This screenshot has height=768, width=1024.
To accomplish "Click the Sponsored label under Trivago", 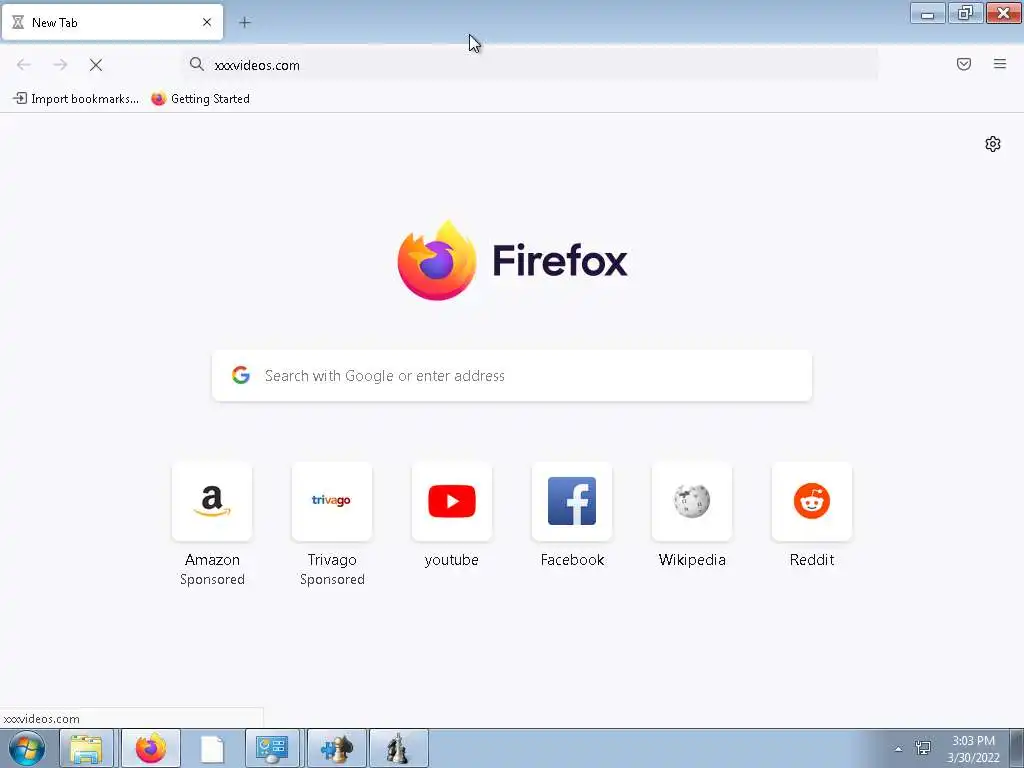I will 332,579.
